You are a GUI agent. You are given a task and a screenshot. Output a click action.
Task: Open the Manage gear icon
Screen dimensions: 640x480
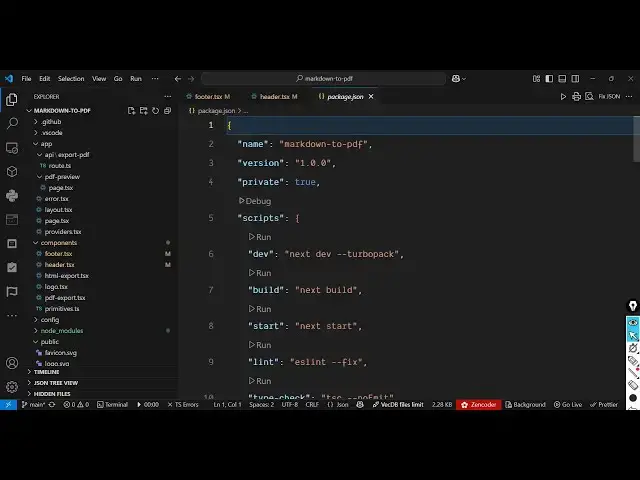coord(12,387)
